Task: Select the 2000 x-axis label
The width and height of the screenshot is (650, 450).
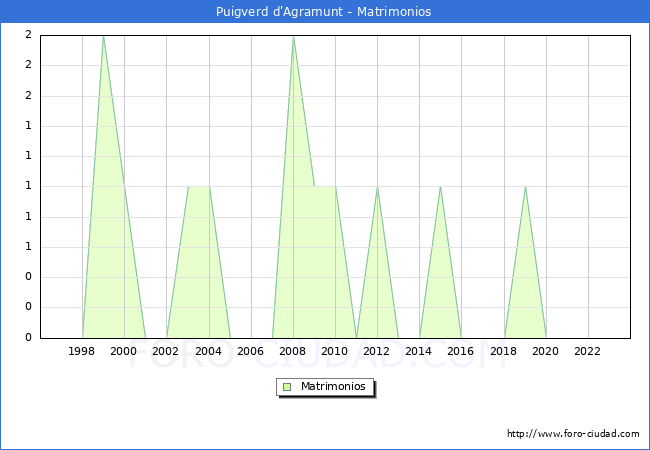Action: pyautogui.click(x=124, y=351)
